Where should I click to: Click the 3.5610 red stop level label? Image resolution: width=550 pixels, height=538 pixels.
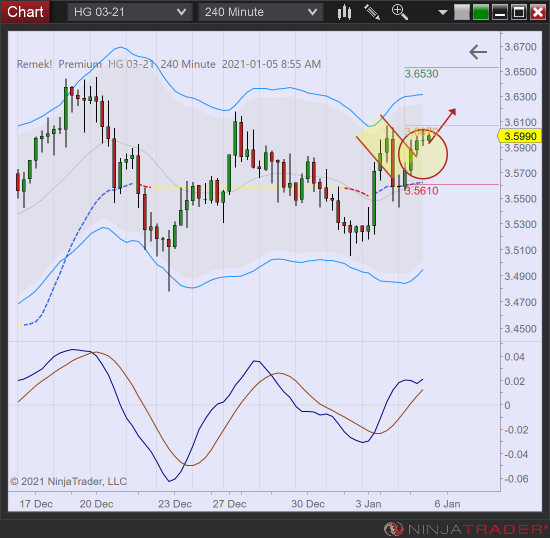[421, 191]
